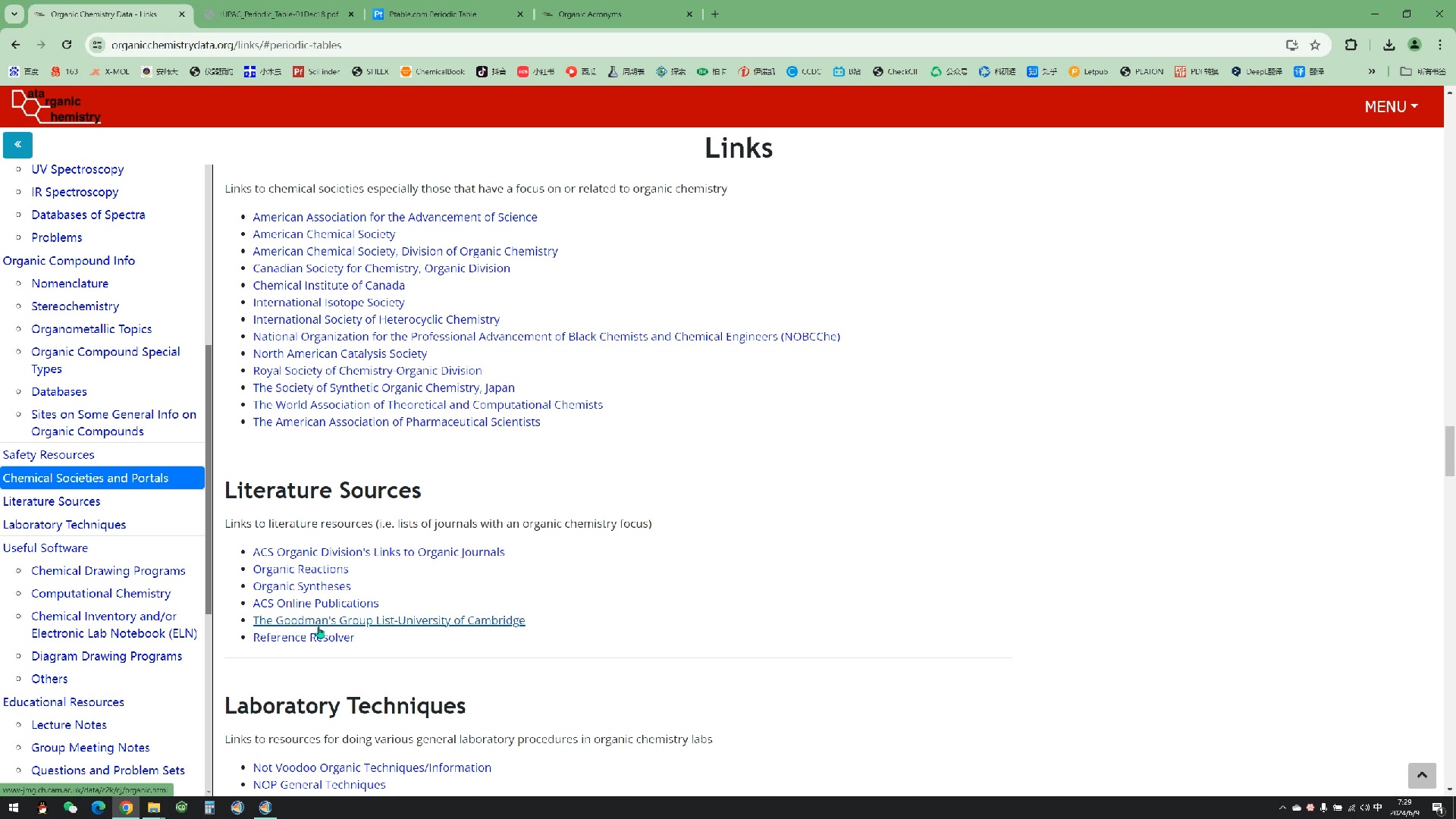Open File Explorer from the taskbar
Image resolution: width=1456 pixels, height=819 pixels.
click(x=154, y=808)
